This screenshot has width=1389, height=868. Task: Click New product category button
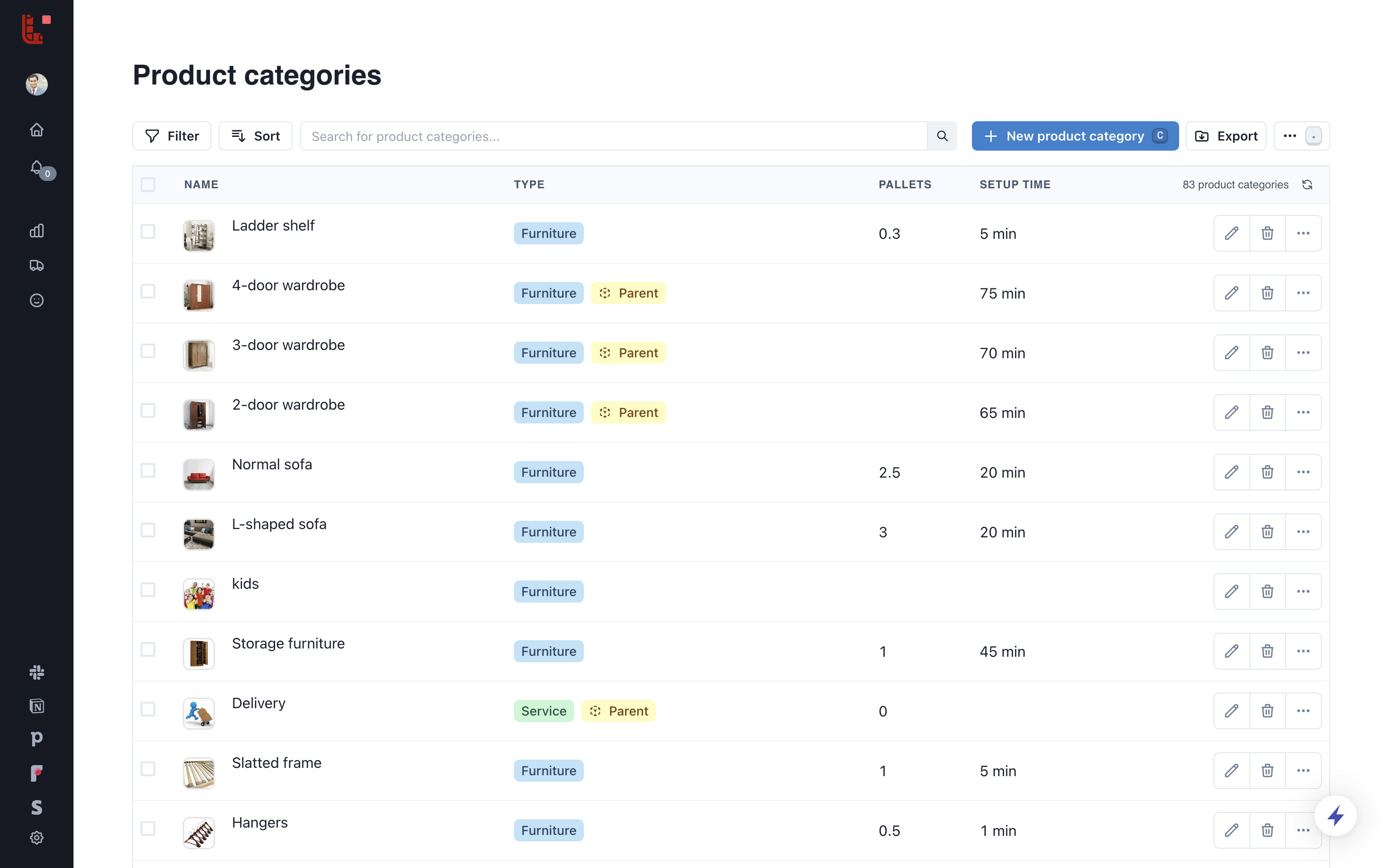click(x=1074, y=136)
